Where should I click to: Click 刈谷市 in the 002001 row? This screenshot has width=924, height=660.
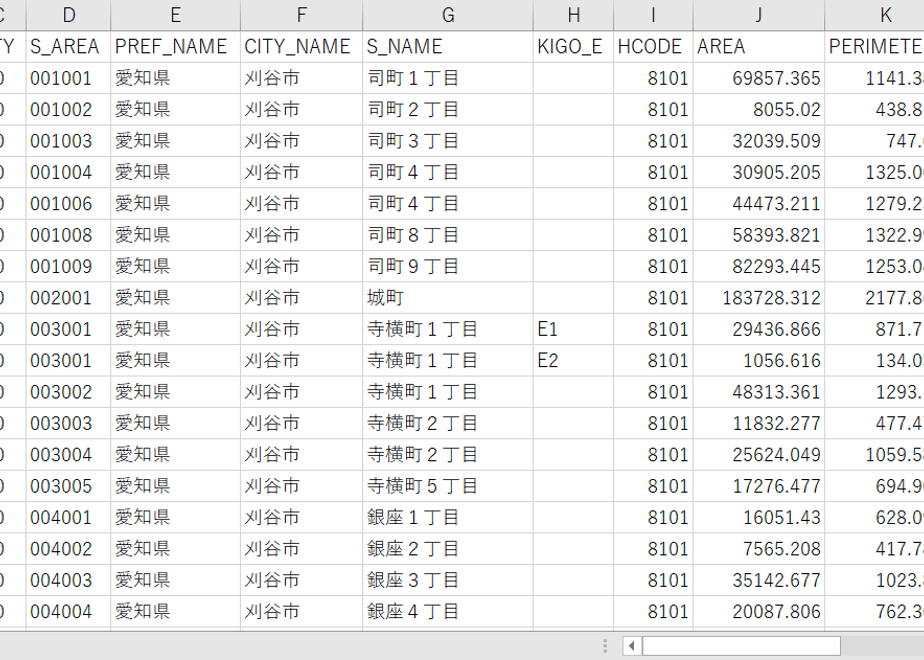[301, 298]
